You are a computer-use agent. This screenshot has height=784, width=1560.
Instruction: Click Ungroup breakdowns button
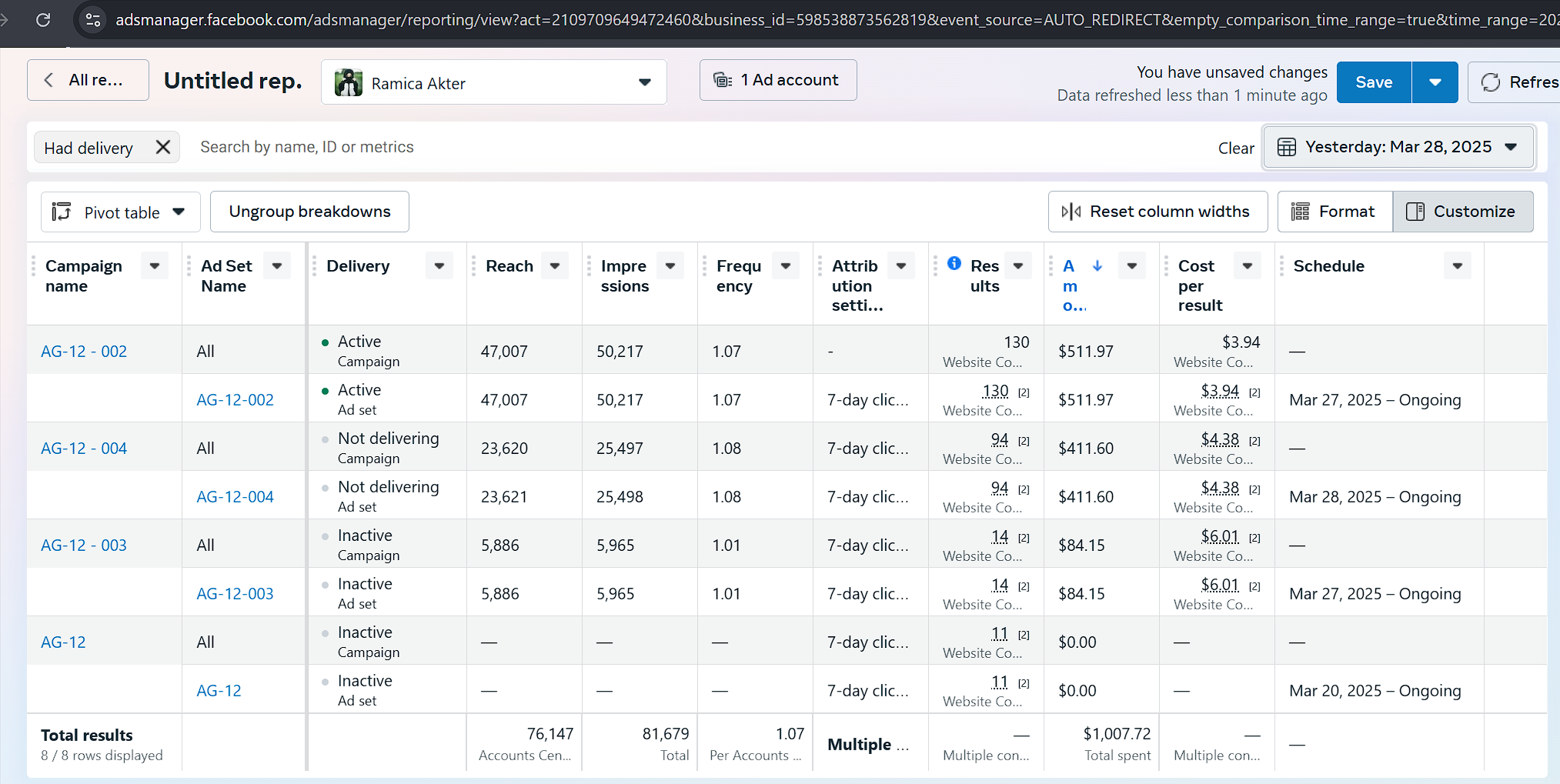pyautogui.click(x=309, y=212)
